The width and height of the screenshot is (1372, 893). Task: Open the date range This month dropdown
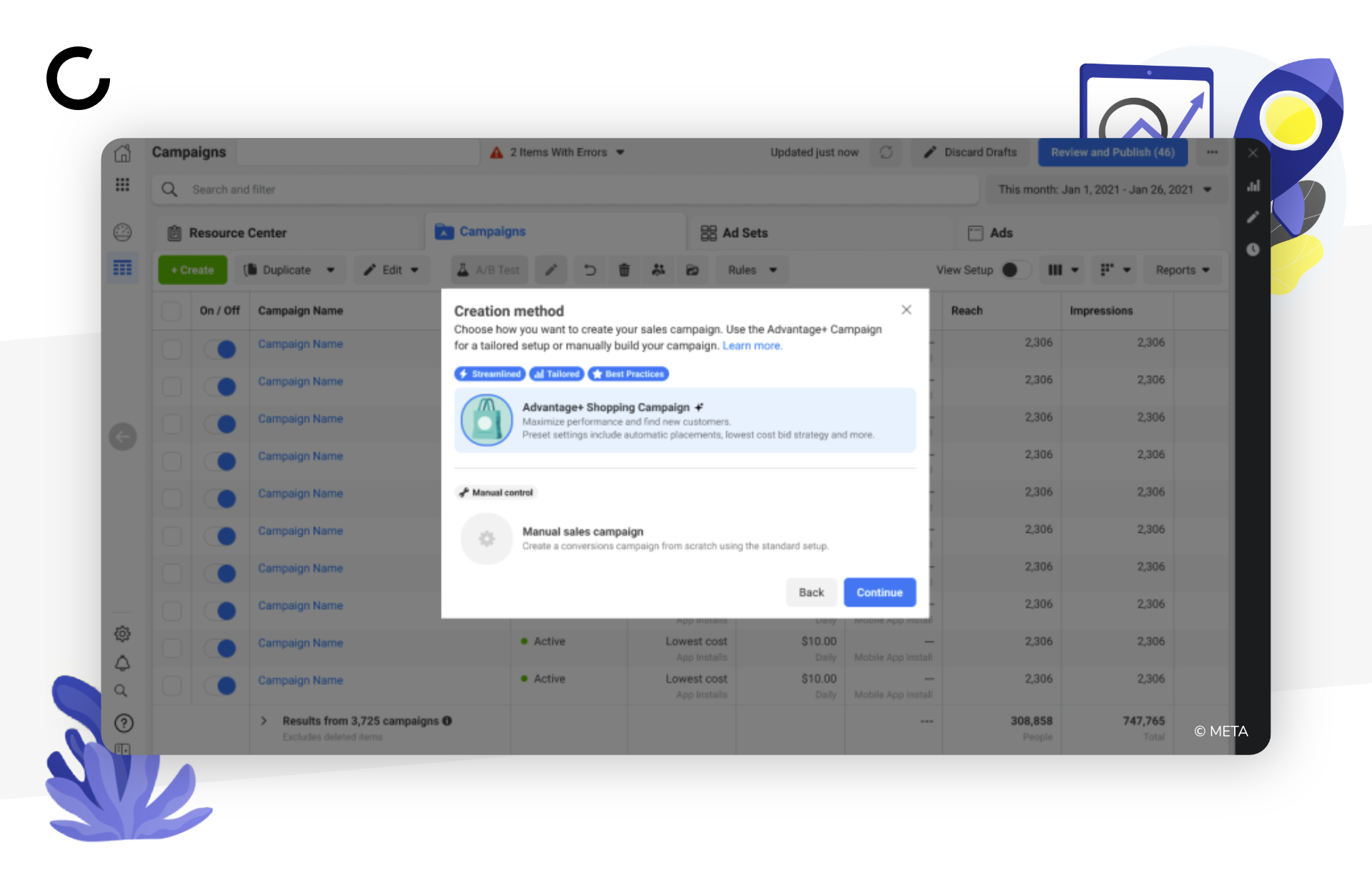[1105, 189]
